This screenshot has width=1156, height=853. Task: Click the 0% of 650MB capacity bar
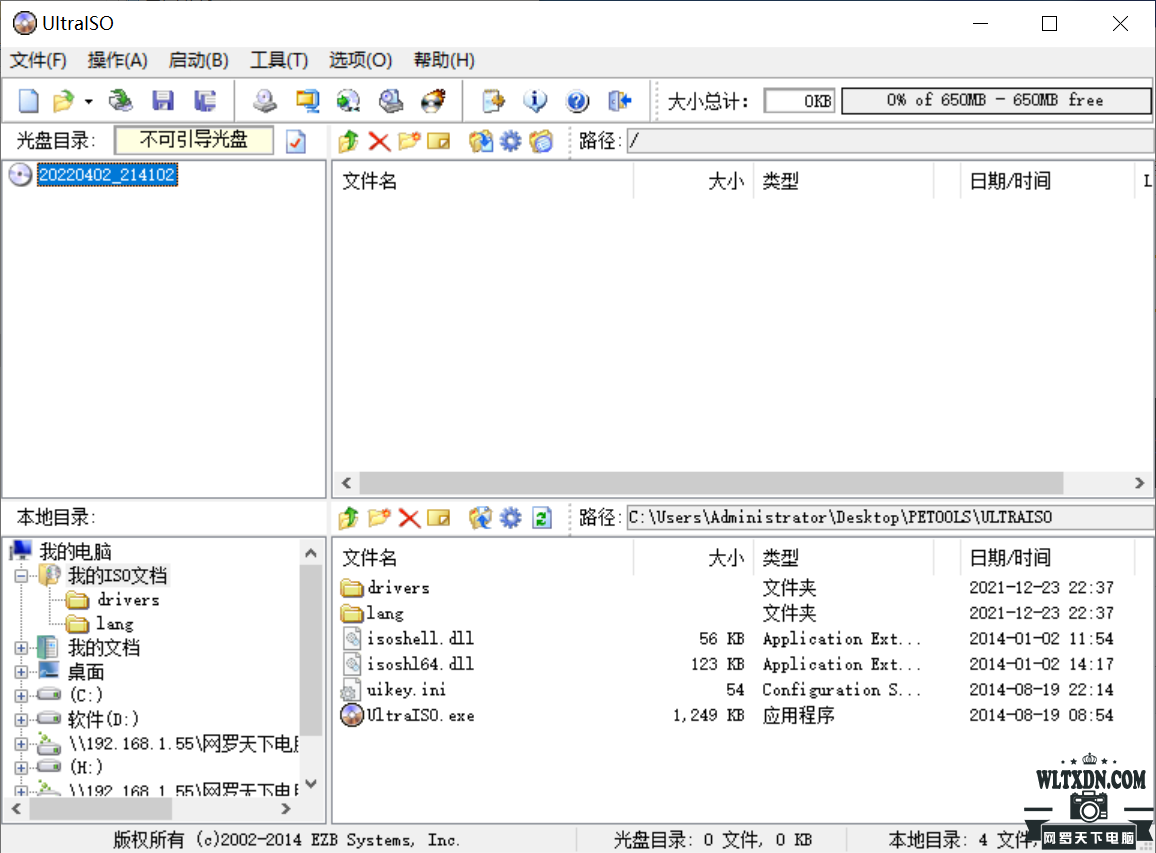coord(995,100)
